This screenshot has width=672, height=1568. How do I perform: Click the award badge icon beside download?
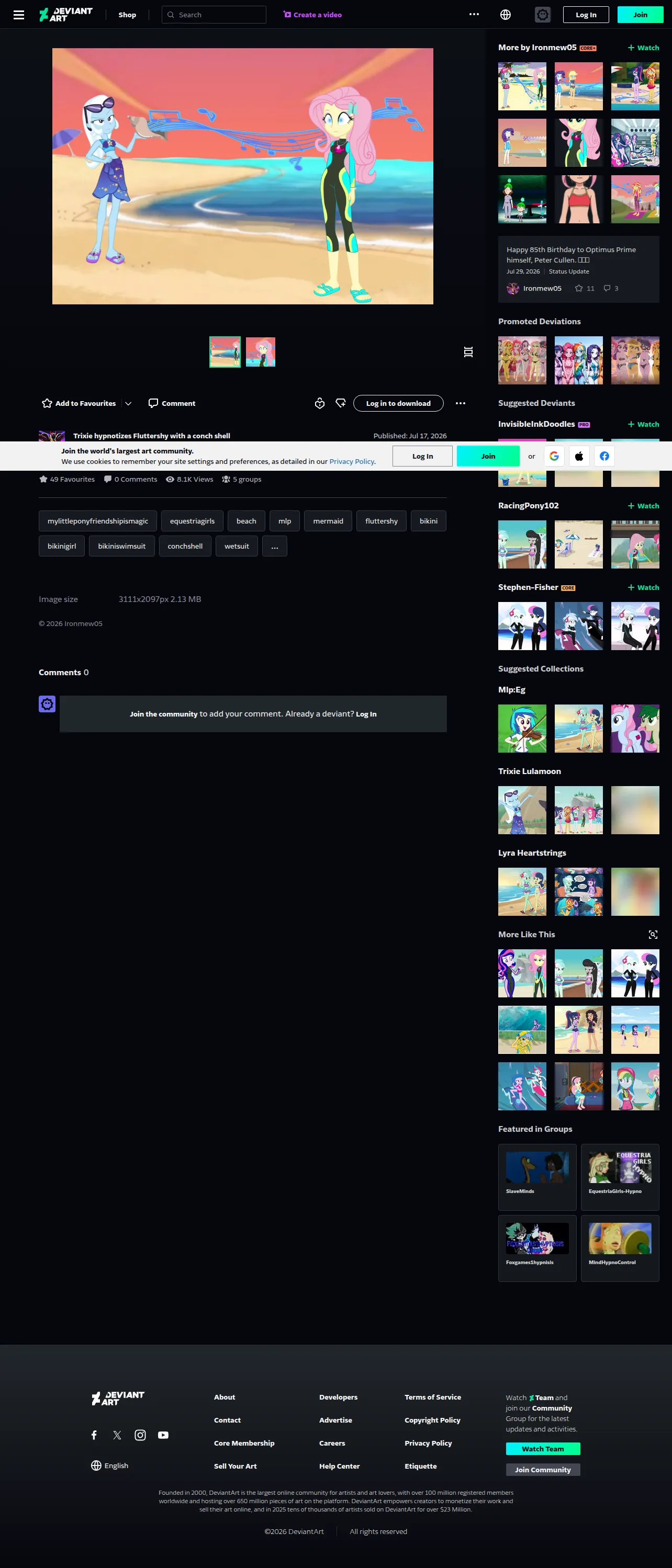320,404
